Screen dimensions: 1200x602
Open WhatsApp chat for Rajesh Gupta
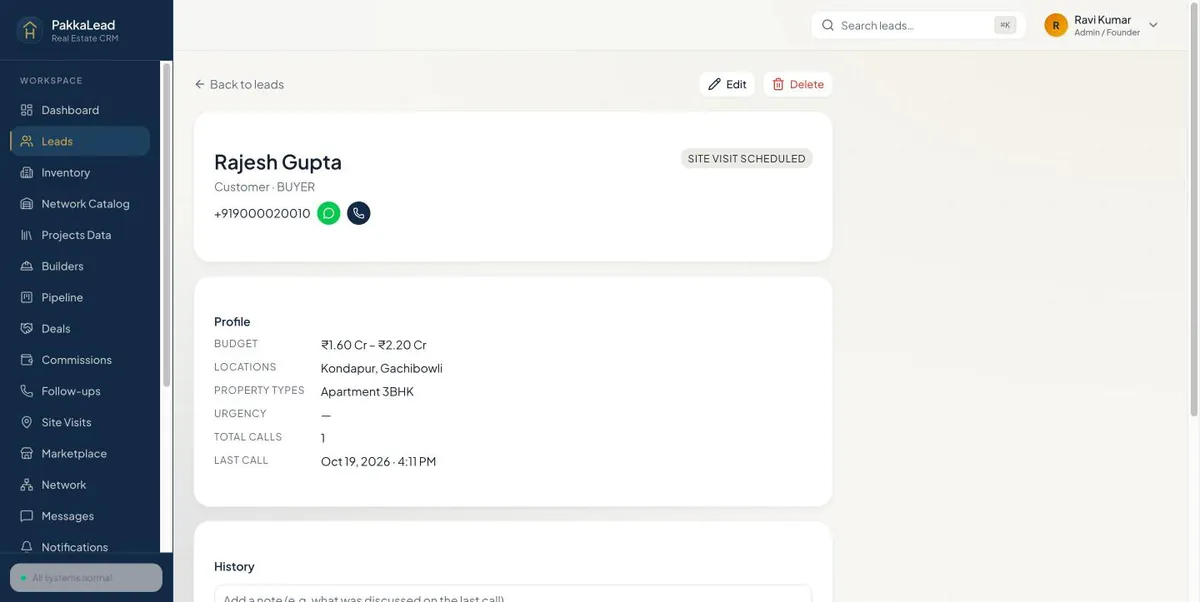click(x=328, y=213)
